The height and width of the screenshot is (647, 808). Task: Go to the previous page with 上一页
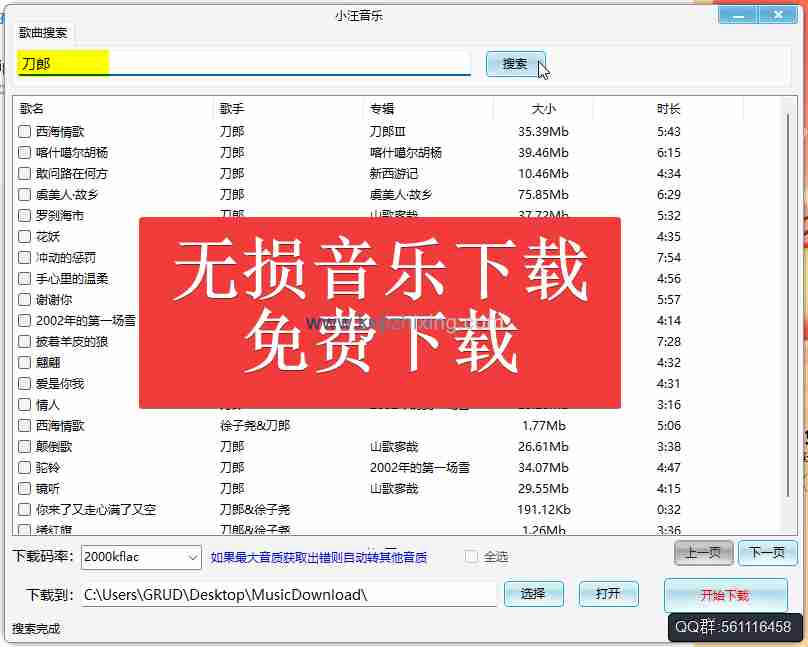(x=703, y=553)
